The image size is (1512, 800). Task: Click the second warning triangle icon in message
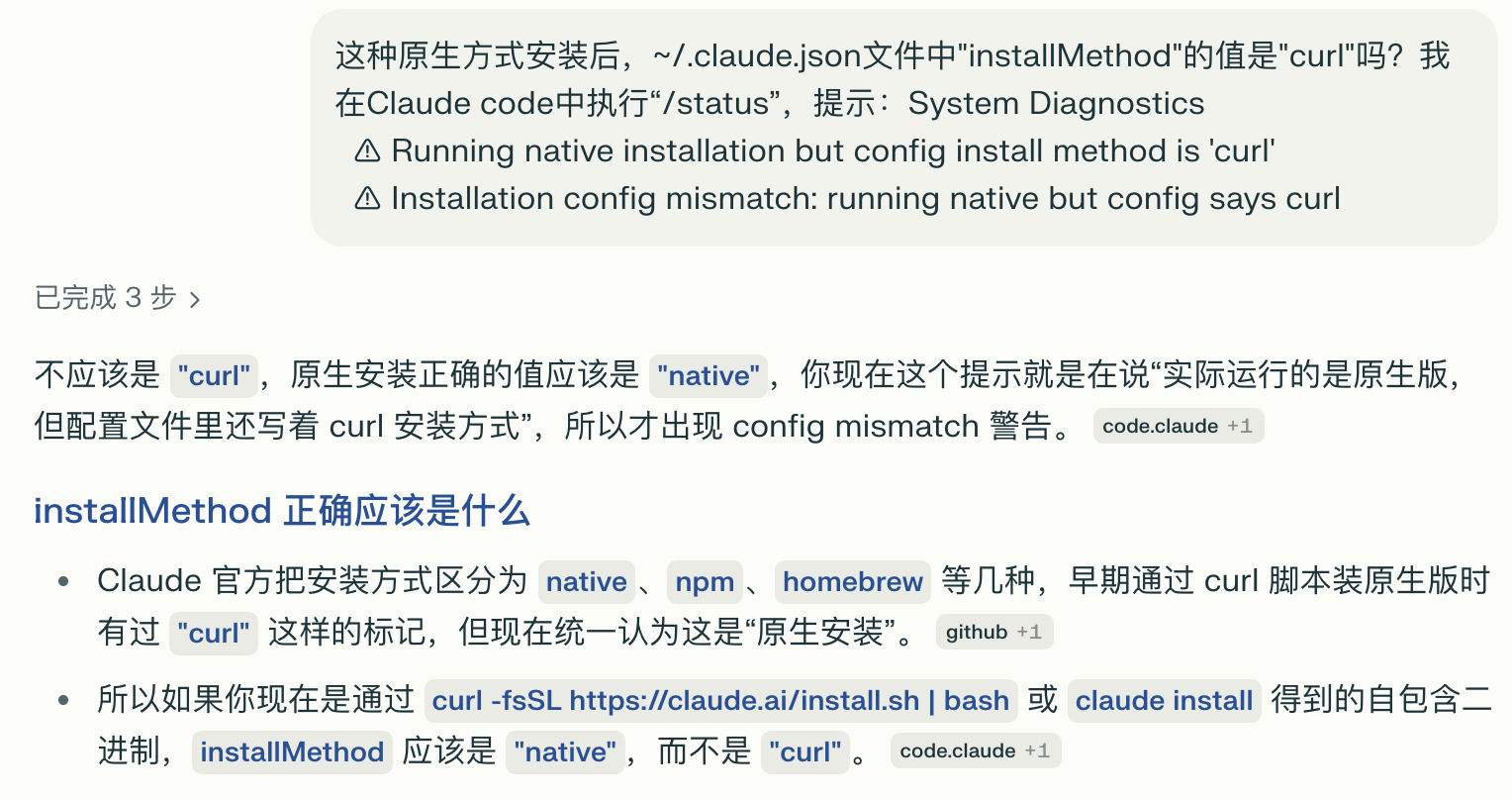[x=367, y=198]
